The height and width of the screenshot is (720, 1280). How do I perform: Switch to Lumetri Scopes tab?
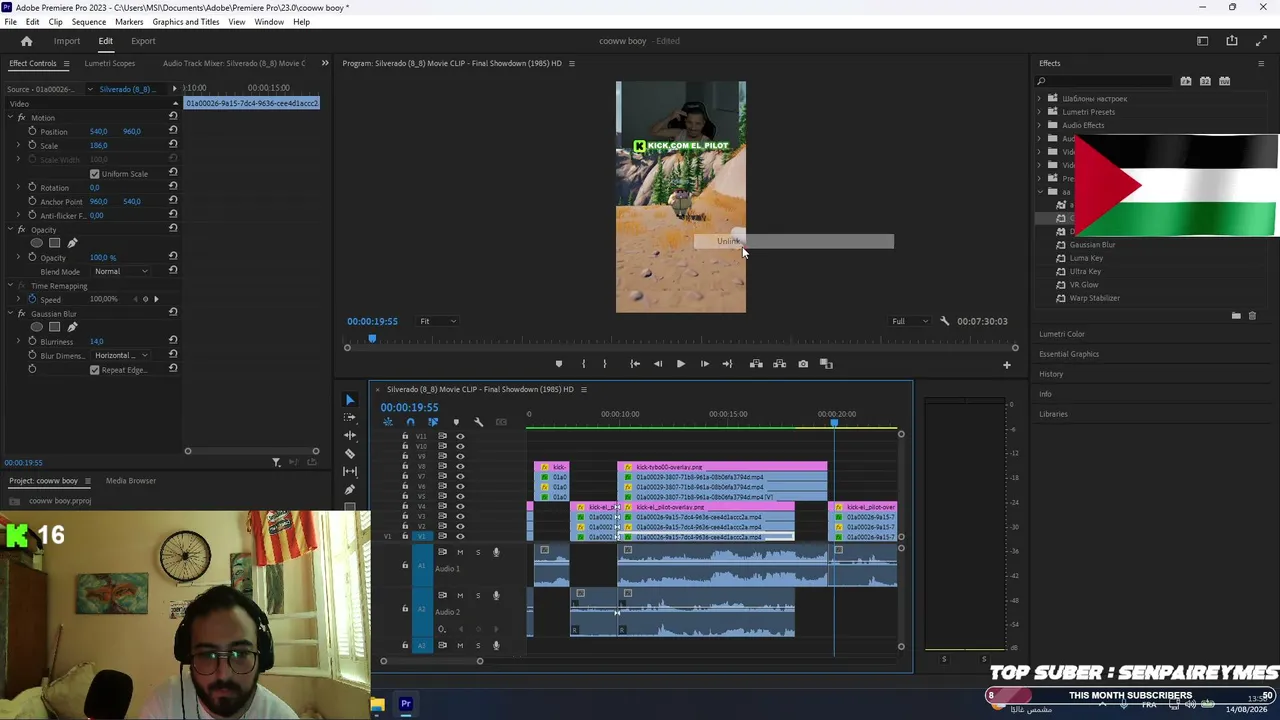pos(110,63)
